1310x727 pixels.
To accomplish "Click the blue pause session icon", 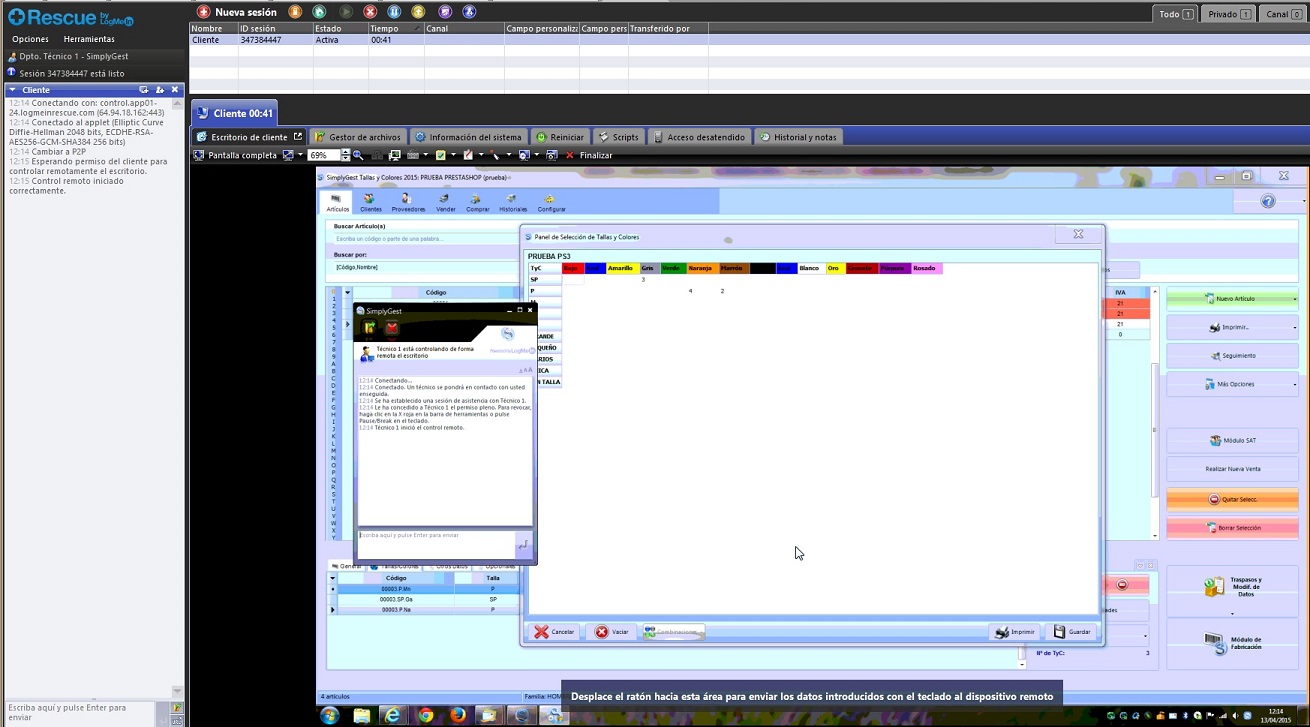I will pos(395,12).
